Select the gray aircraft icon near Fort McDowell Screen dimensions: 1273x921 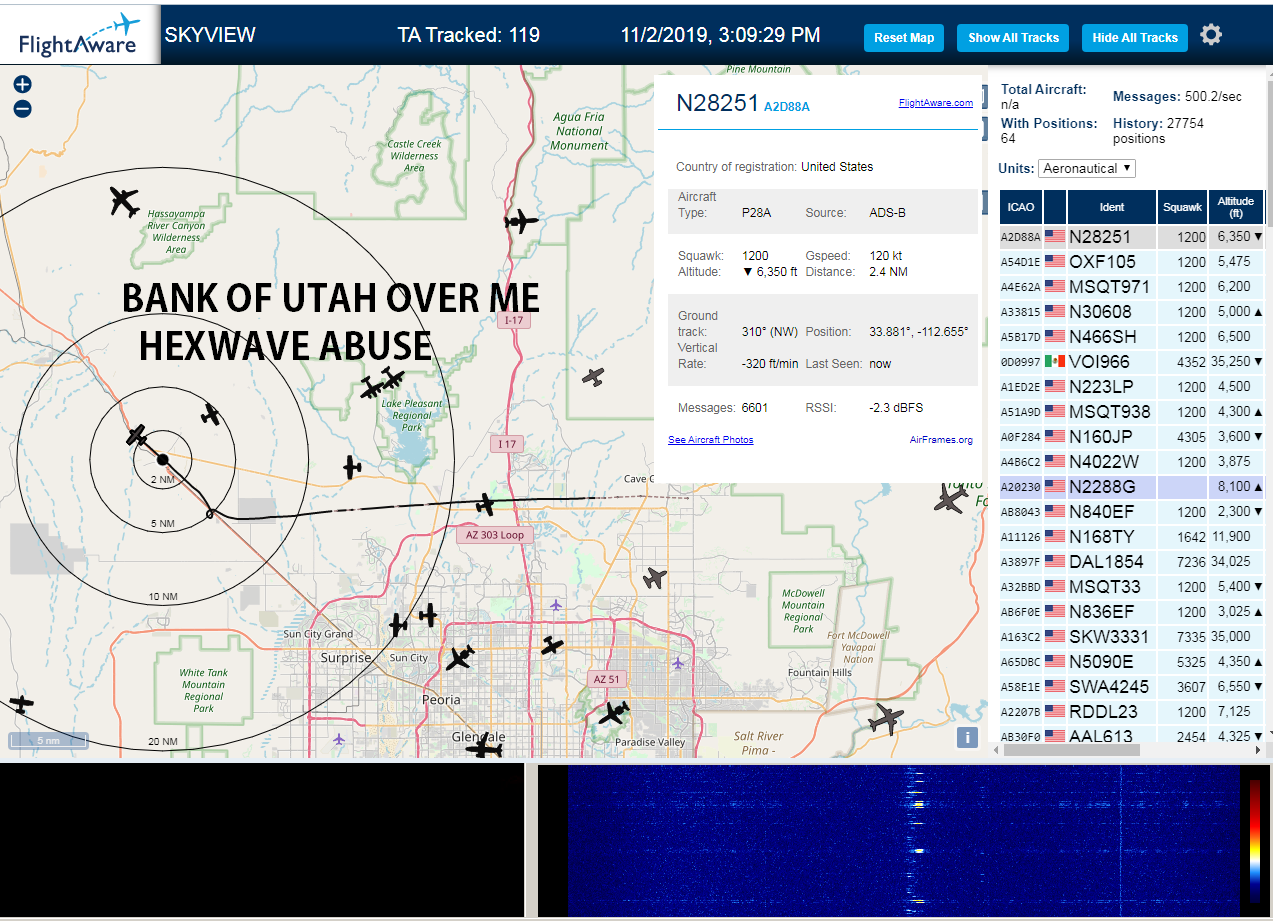click(x=885, y=719)
